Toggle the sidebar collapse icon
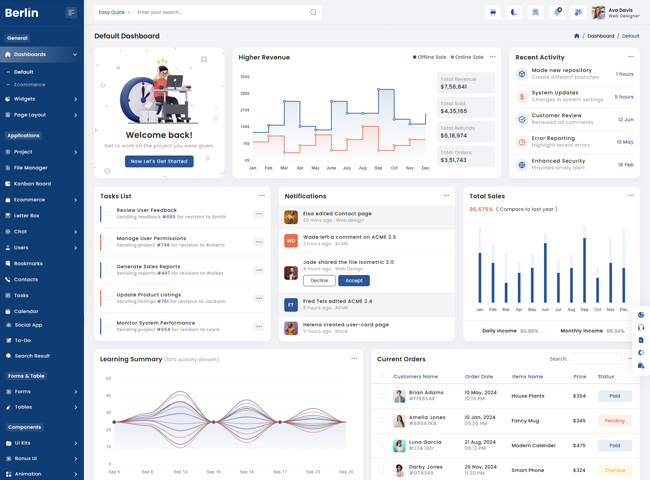 [x=71, y=13]
